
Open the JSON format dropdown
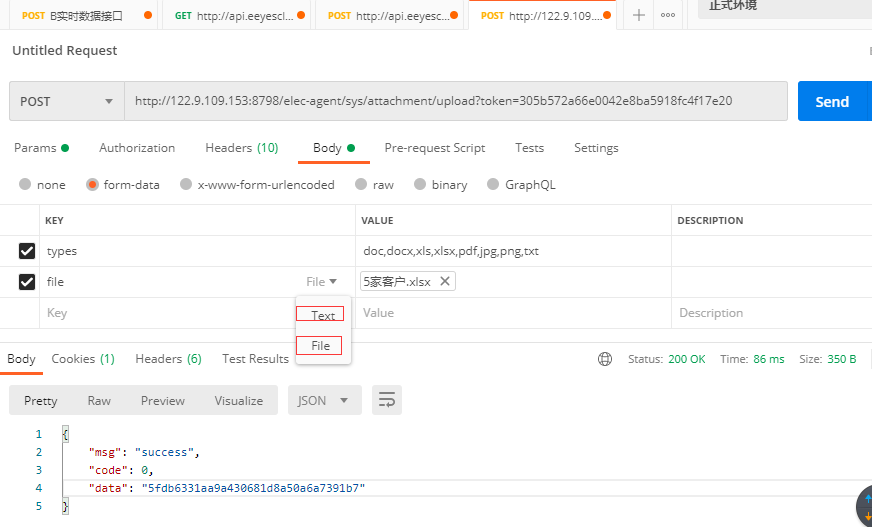[325, 400]
